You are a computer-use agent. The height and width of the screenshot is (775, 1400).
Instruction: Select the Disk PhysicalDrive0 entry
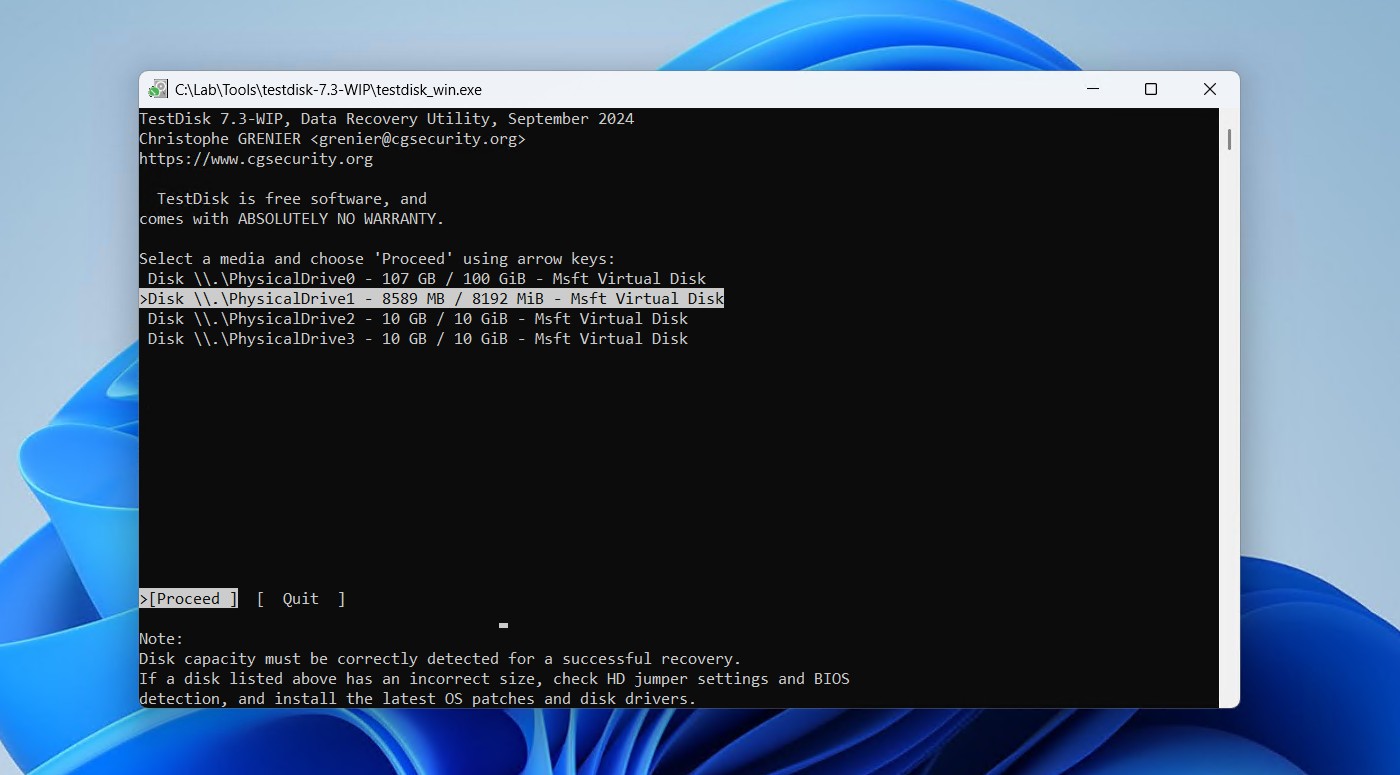coord(422,278)
